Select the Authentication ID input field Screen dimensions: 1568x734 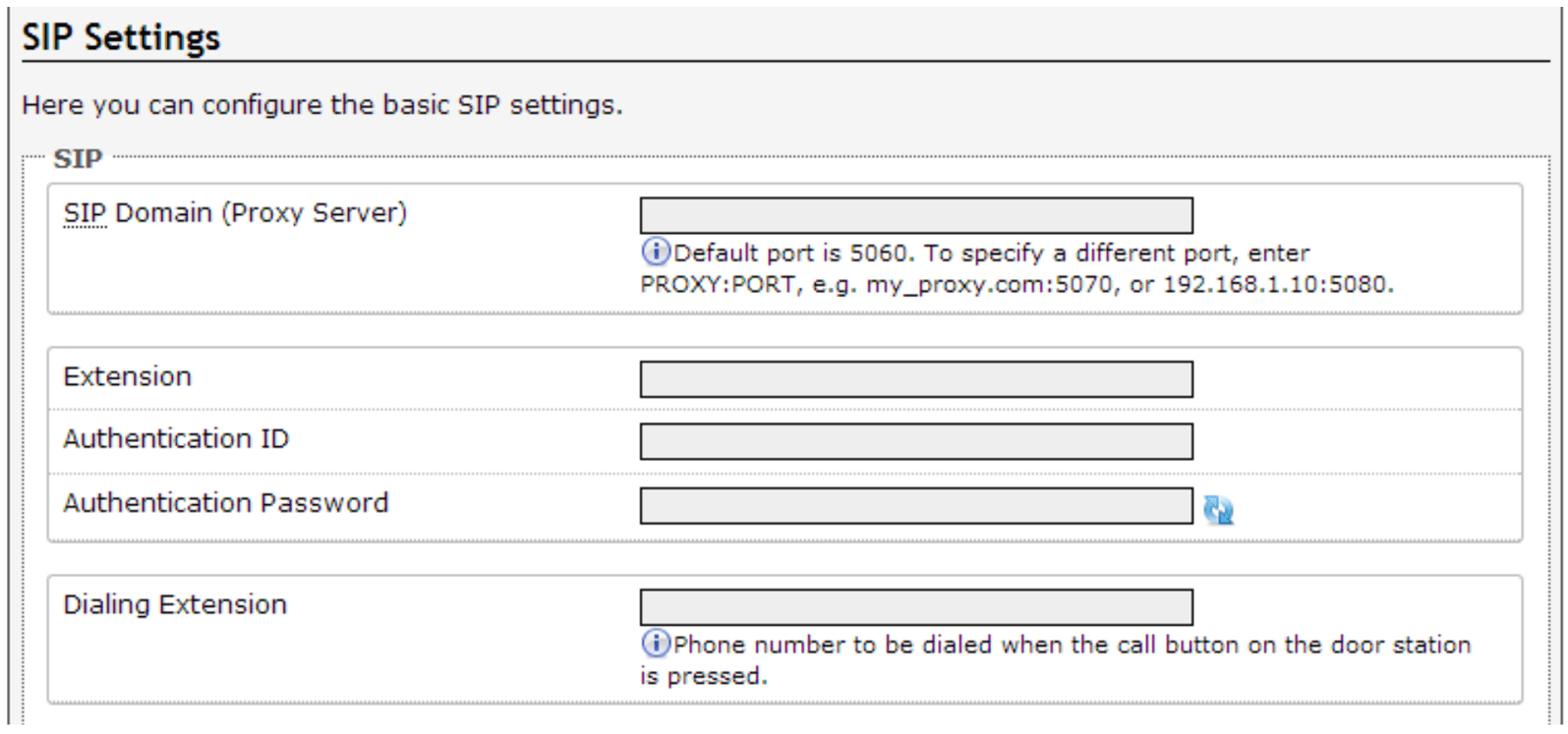pos(915,442)
